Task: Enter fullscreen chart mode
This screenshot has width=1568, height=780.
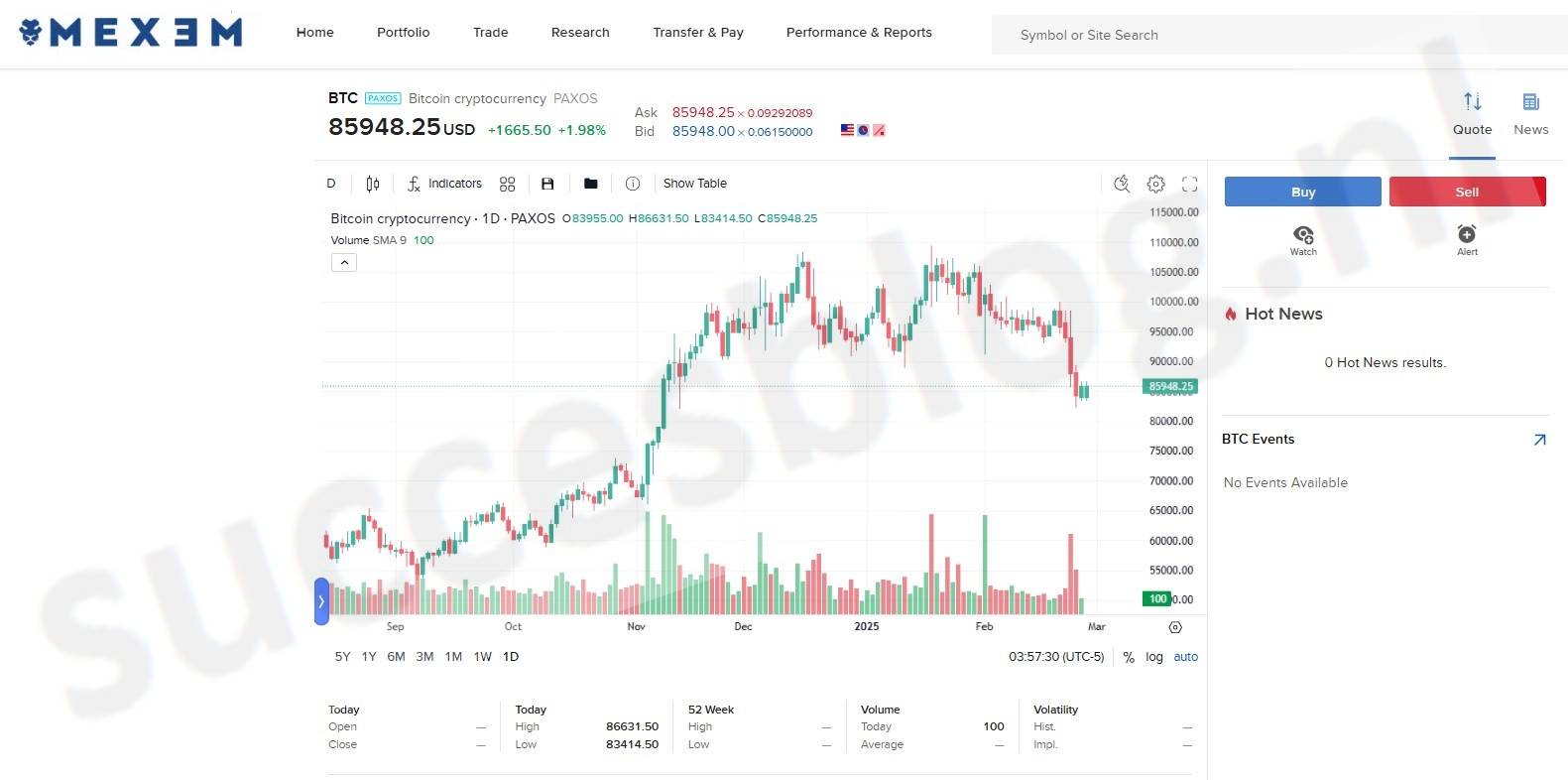Action: tap(1189, 184)
